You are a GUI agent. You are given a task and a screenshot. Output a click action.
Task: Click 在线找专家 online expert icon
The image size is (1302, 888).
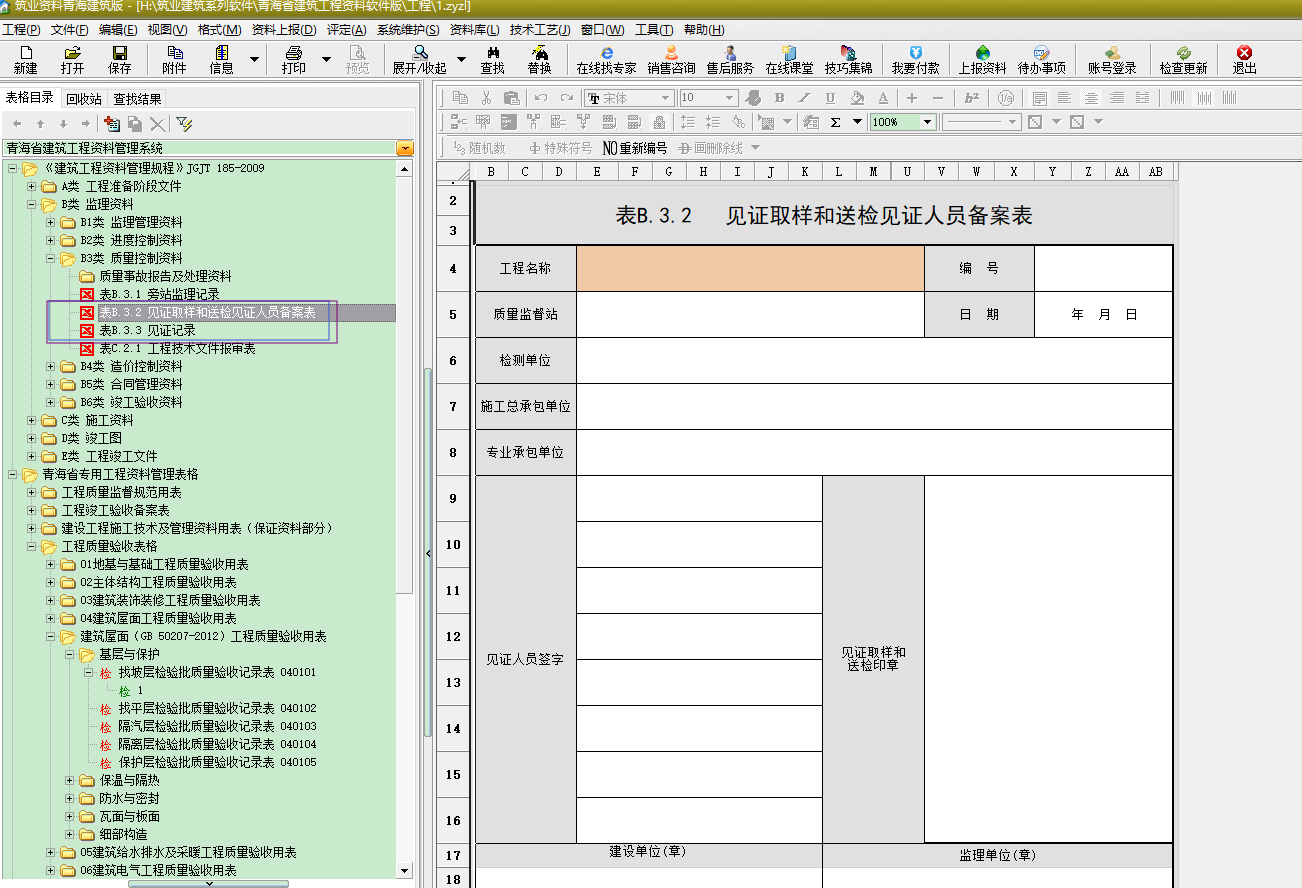(x=606, y=60)
